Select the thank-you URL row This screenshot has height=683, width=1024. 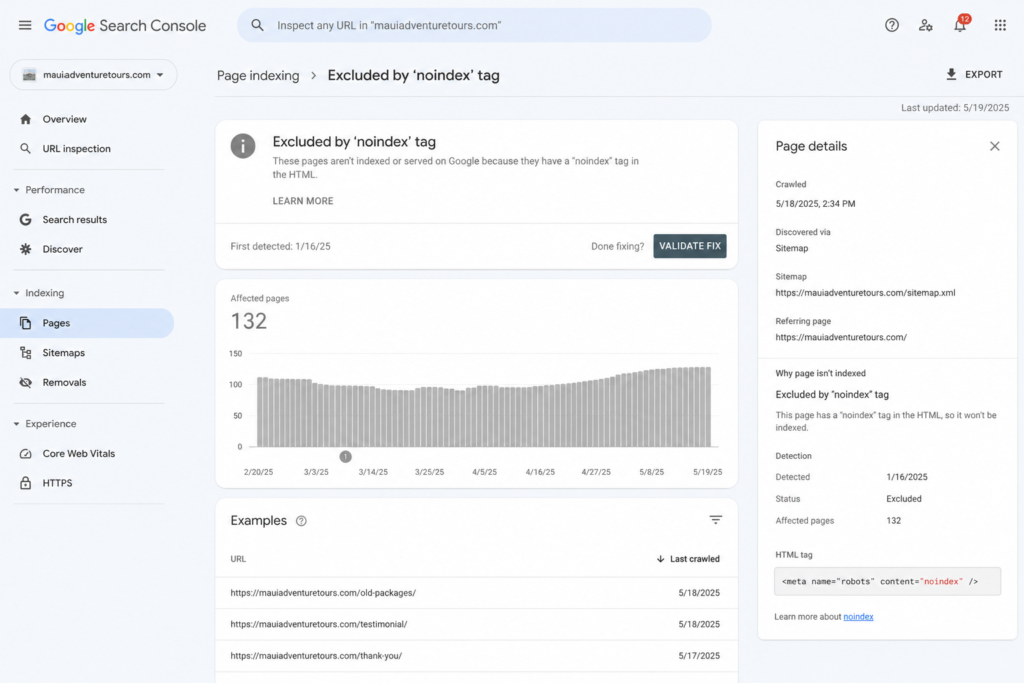[477, 656]
